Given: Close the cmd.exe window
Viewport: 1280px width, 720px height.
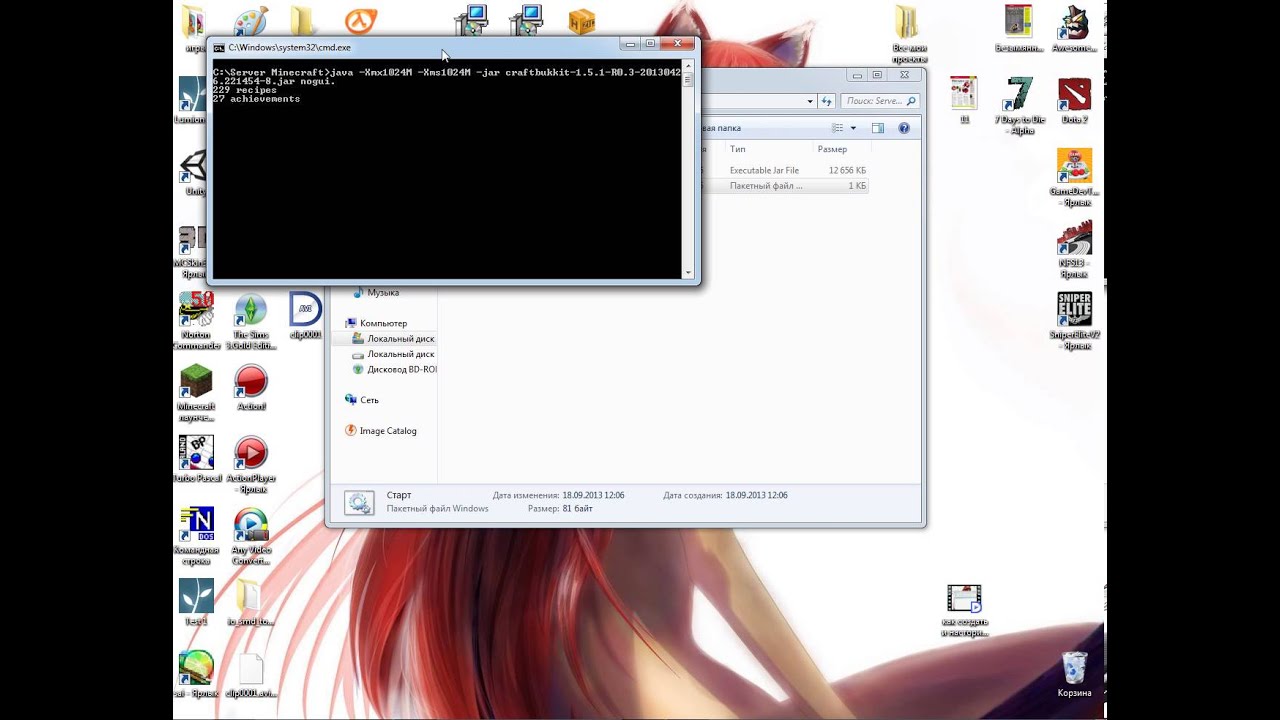Looking at the screenshot, I should (677, 44).
